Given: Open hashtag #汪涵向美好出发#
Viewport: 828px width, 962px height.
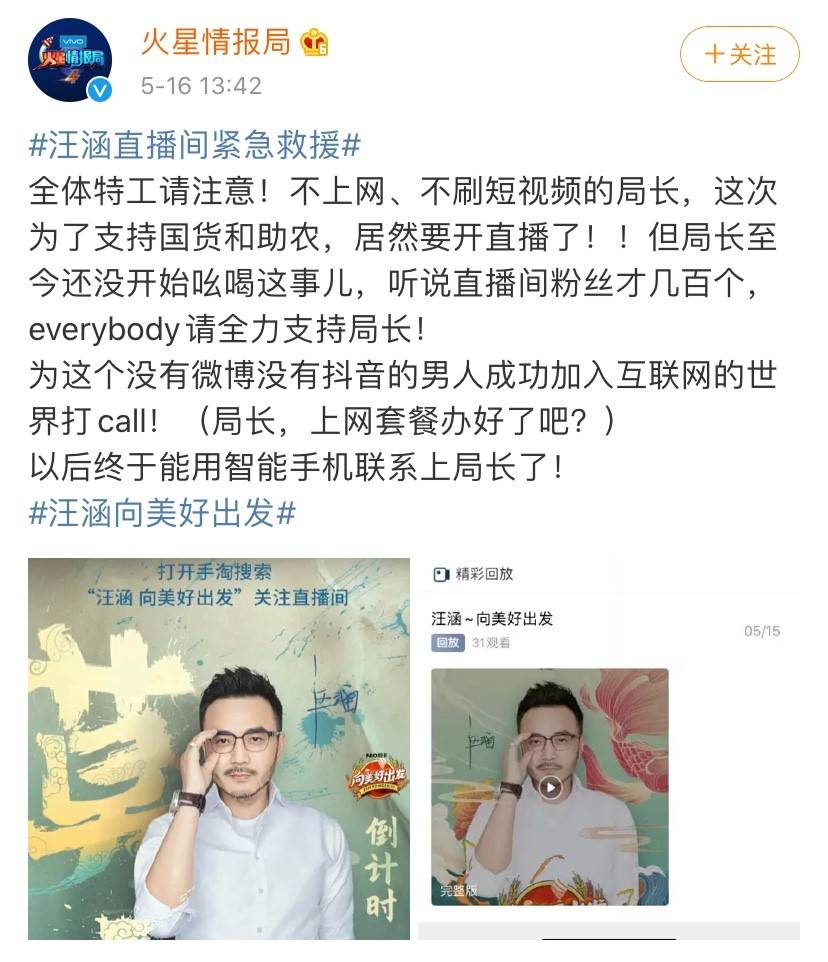Looking at the screenshot, I should pyautogui.click(x=163, y=513).
